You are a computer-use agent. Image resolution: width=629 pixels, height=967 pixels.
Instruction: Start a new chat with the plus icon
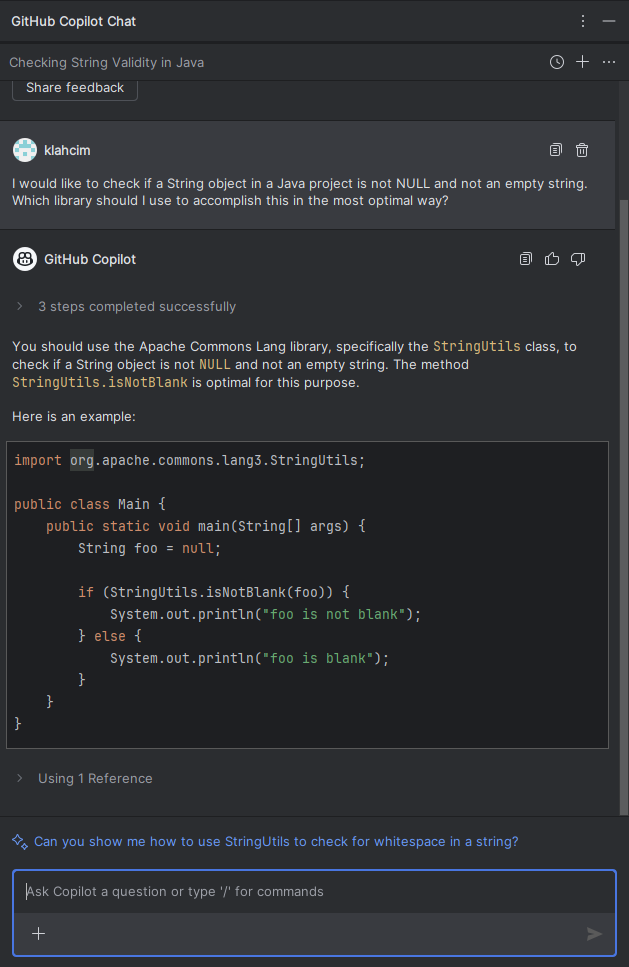[x=583, y=62]
